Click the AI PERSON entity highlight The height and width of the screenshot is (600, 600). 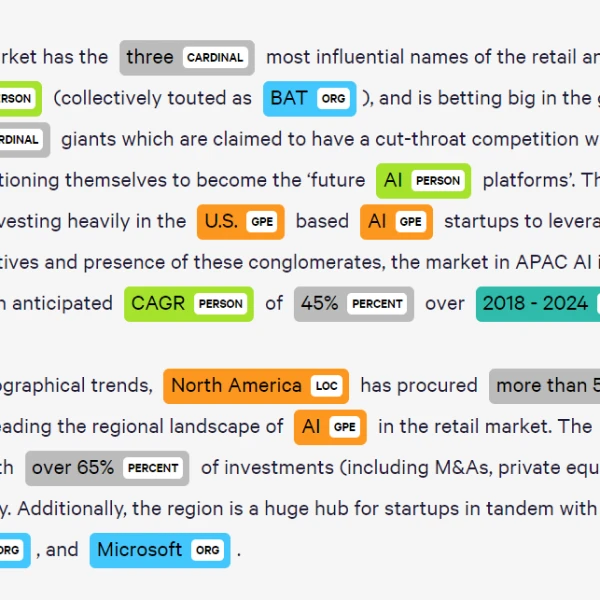[423, 181]
